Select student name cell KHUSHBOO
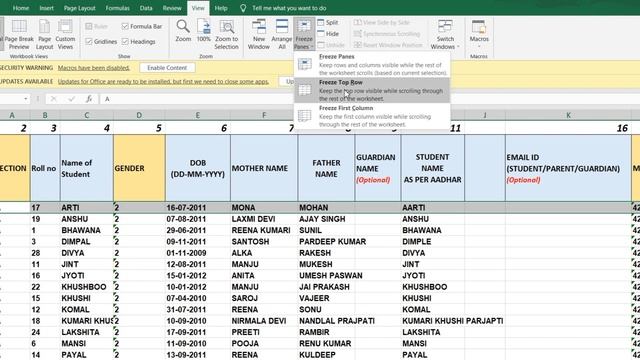640x360 pixels. click(x=87, y=287)
